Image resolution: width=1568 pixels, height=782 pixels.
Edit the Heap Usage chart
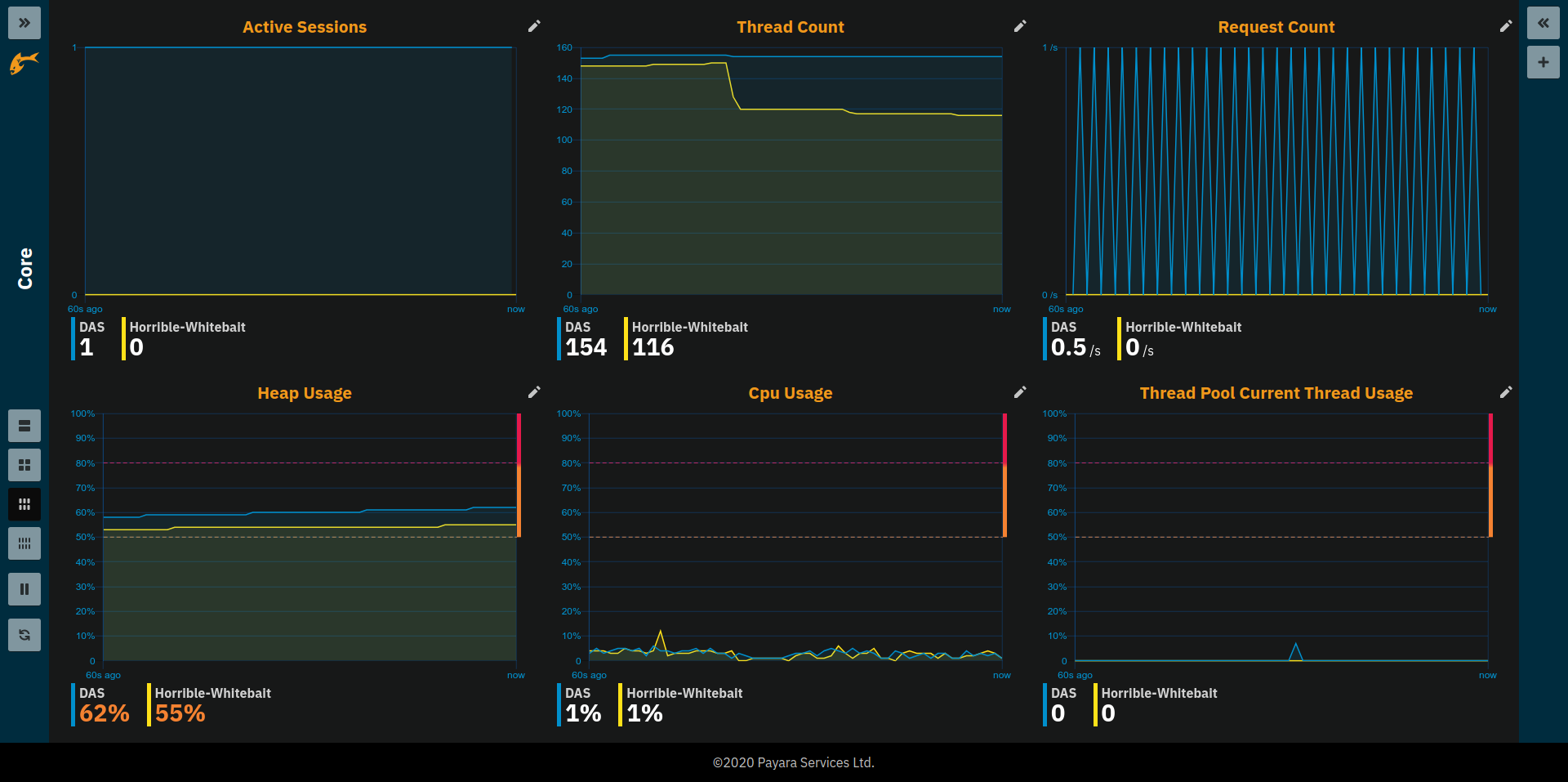point(534,392)
